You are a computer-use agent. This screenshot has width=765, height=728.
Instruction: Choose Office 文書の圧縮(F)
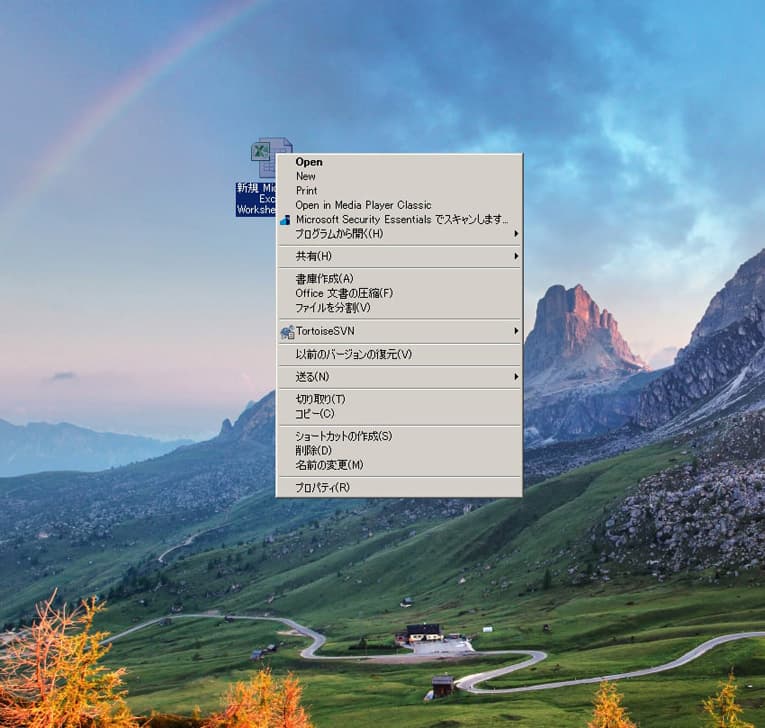[x=344, y=293]
